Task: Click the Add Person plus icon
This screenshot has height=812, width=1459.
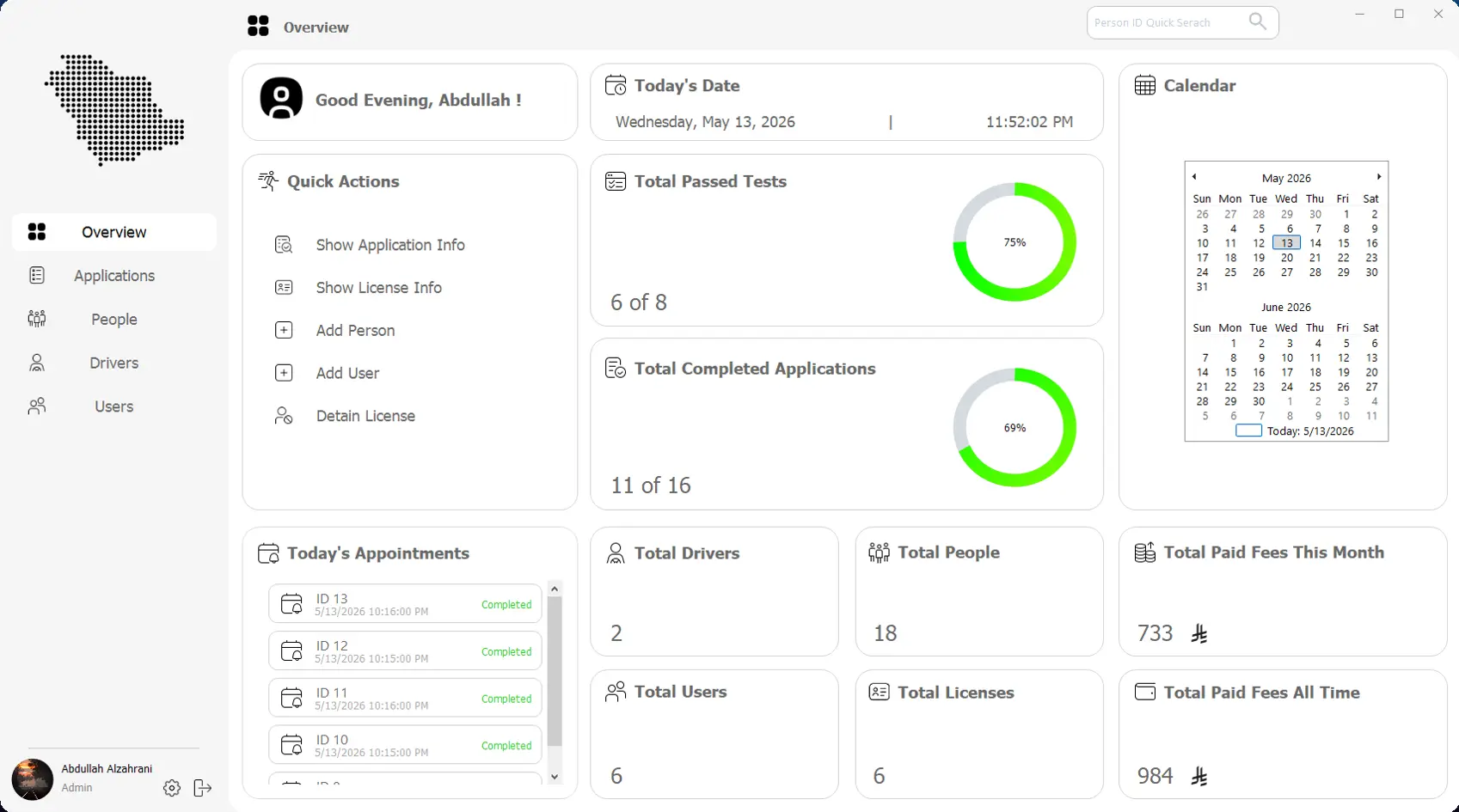Action: pyautogui.click(x=284, y=330)
